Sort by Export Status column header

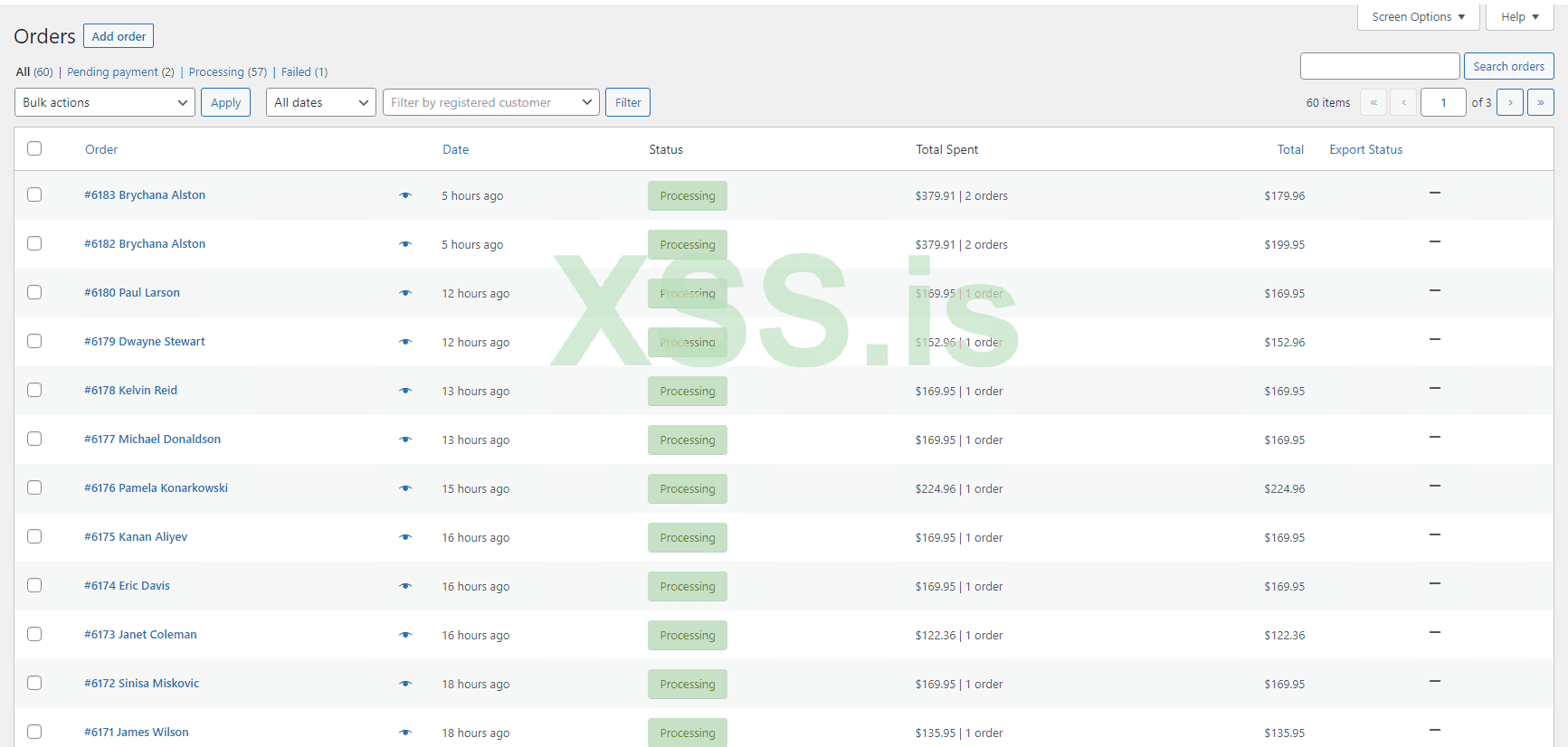coord(1365,149)
